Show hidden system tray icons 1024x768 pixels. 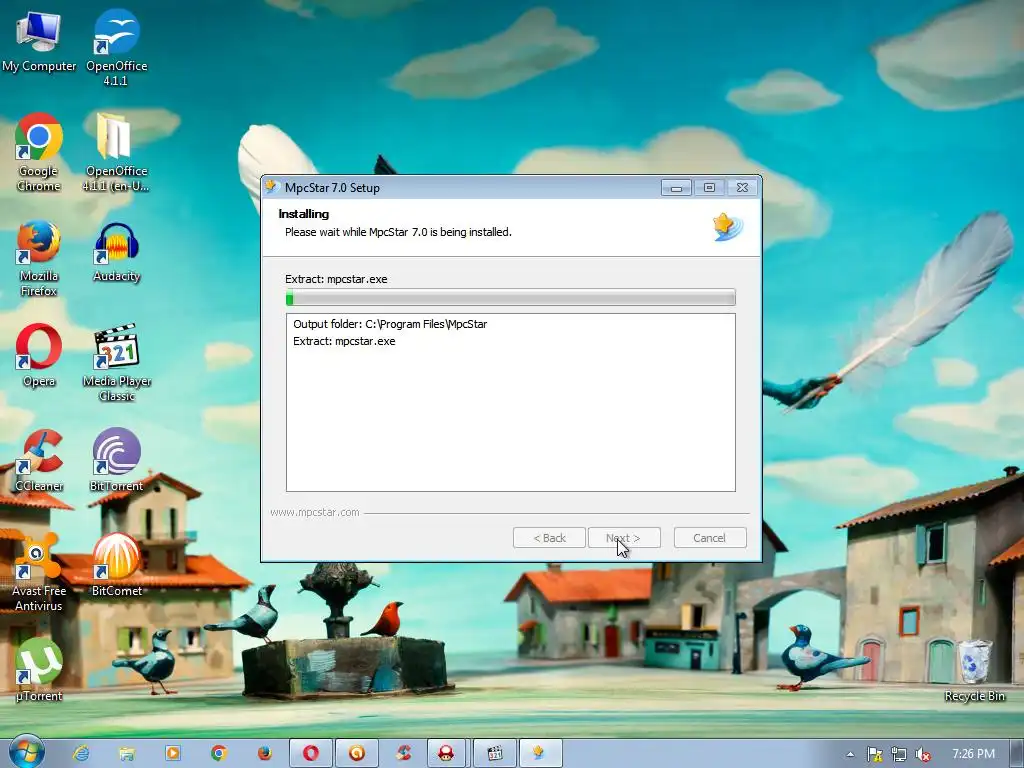[x=850, y=754]
